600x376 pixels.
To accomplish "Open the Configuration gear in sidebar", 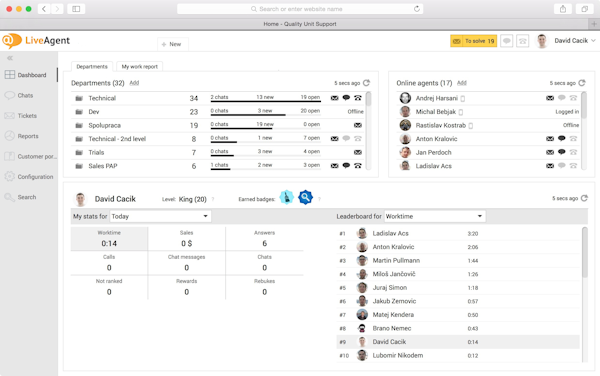I will point(10,176).
